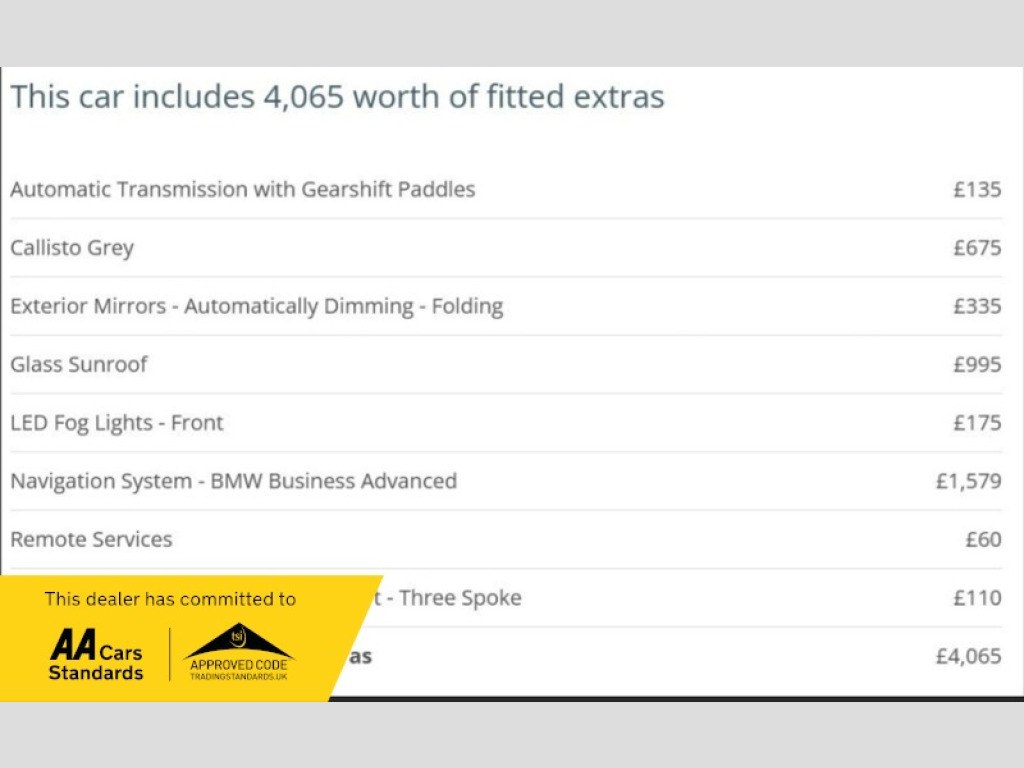Screen dimensions: 1024x768
Task: Click LED Fog Lights - Front item
Action: pos(117,423)
